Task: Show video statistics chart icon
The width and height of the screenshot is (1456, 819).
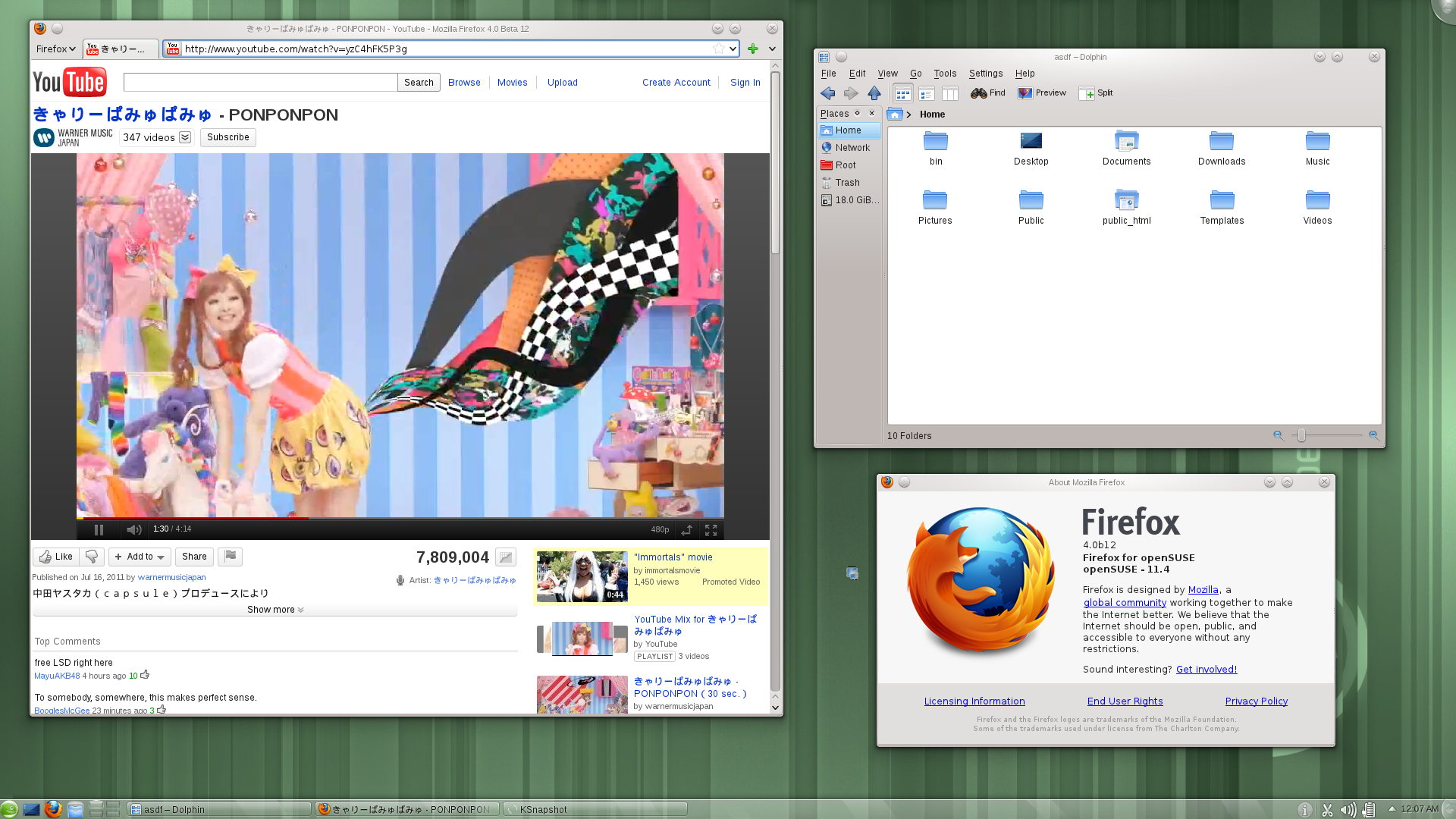Action: [506, 557]
